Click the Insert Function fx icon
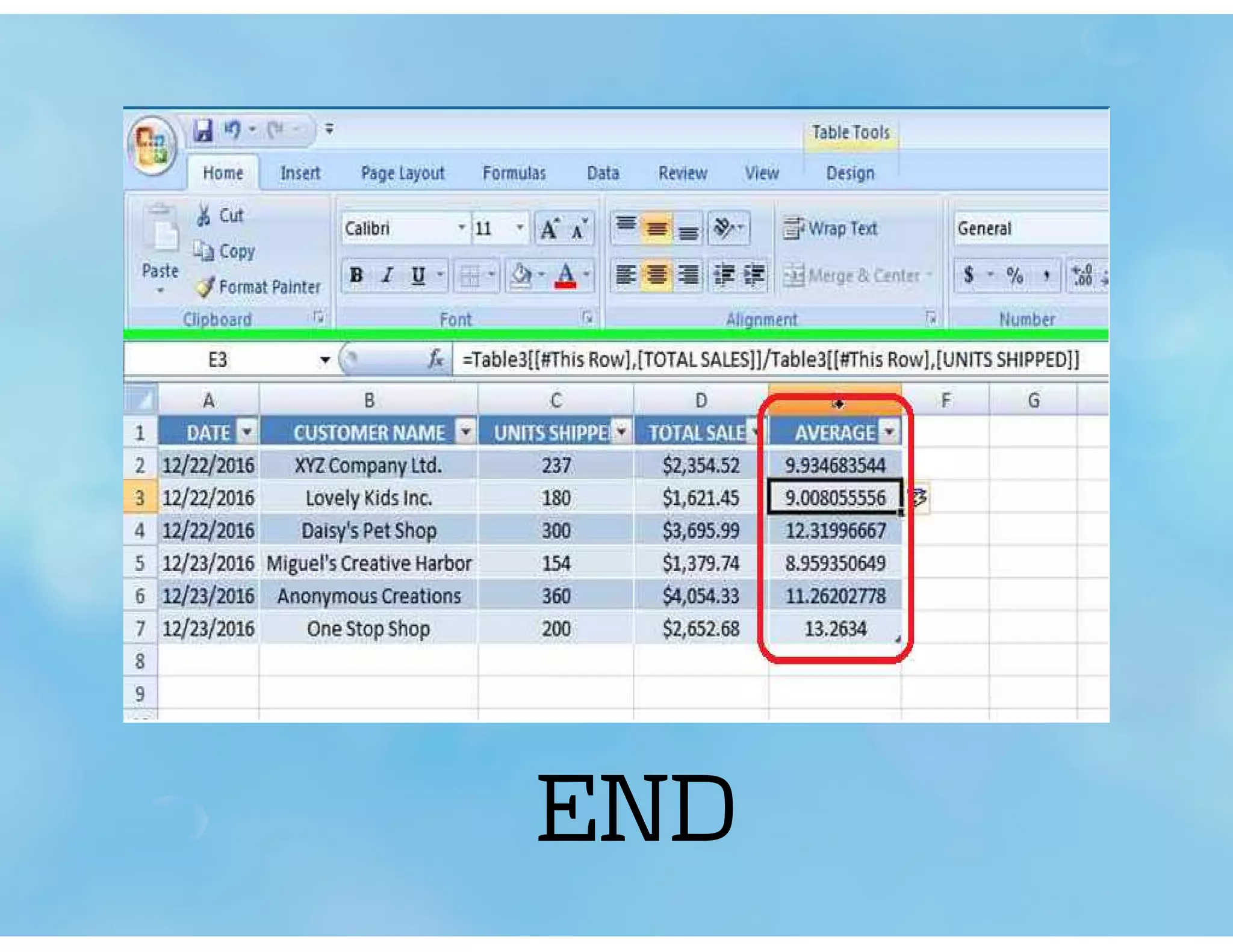The height and width of the screenshot is (952, 1233). [435, 359]
